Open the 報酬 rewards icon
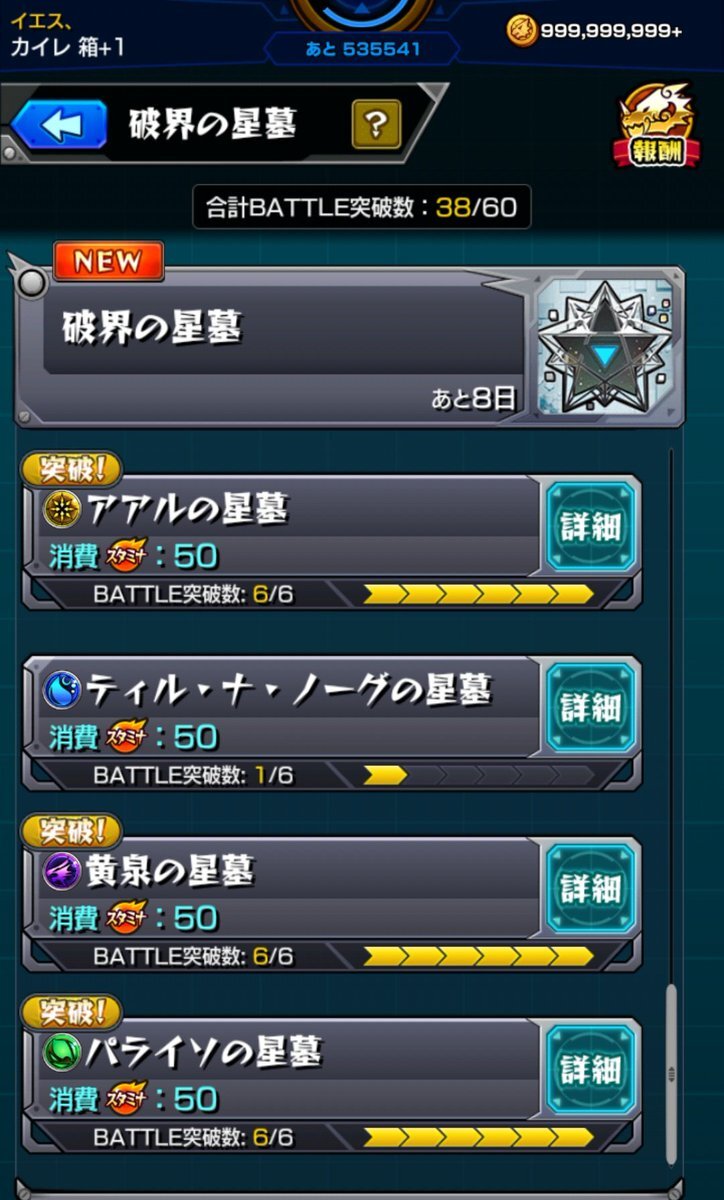The height and width of the screenshot is (1200, 724). (x=656, y=125)
